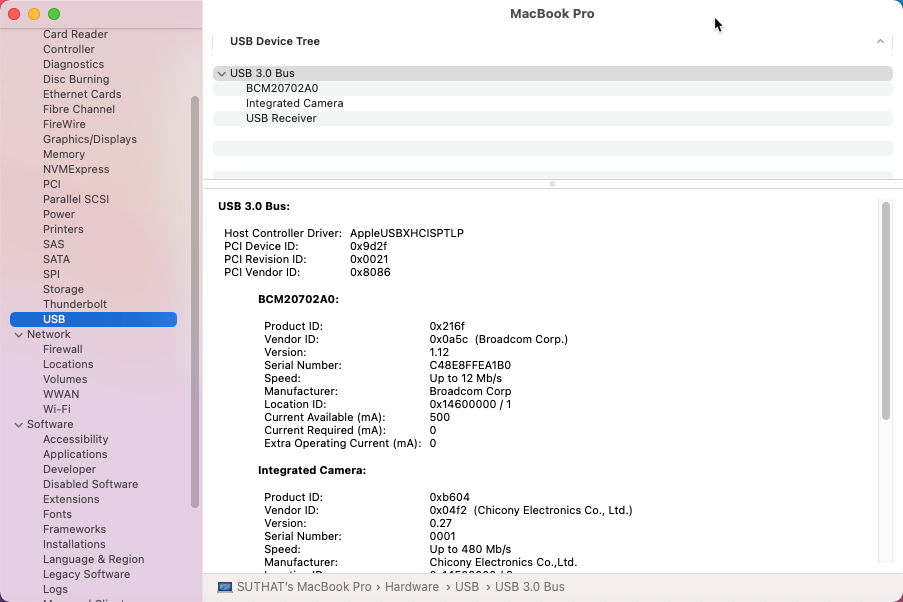
Task: Click the details pane vertical scrollbar
Action: click(x=886, y=311)
